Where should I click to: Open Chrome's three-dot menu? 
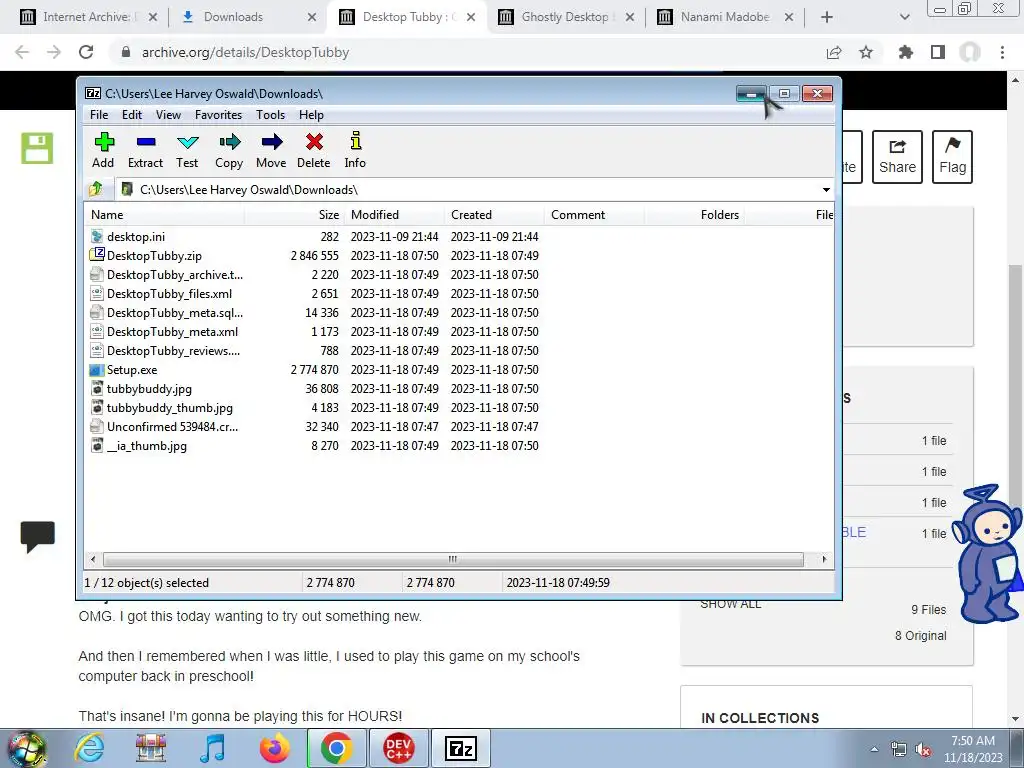(x=1002, y=52)
